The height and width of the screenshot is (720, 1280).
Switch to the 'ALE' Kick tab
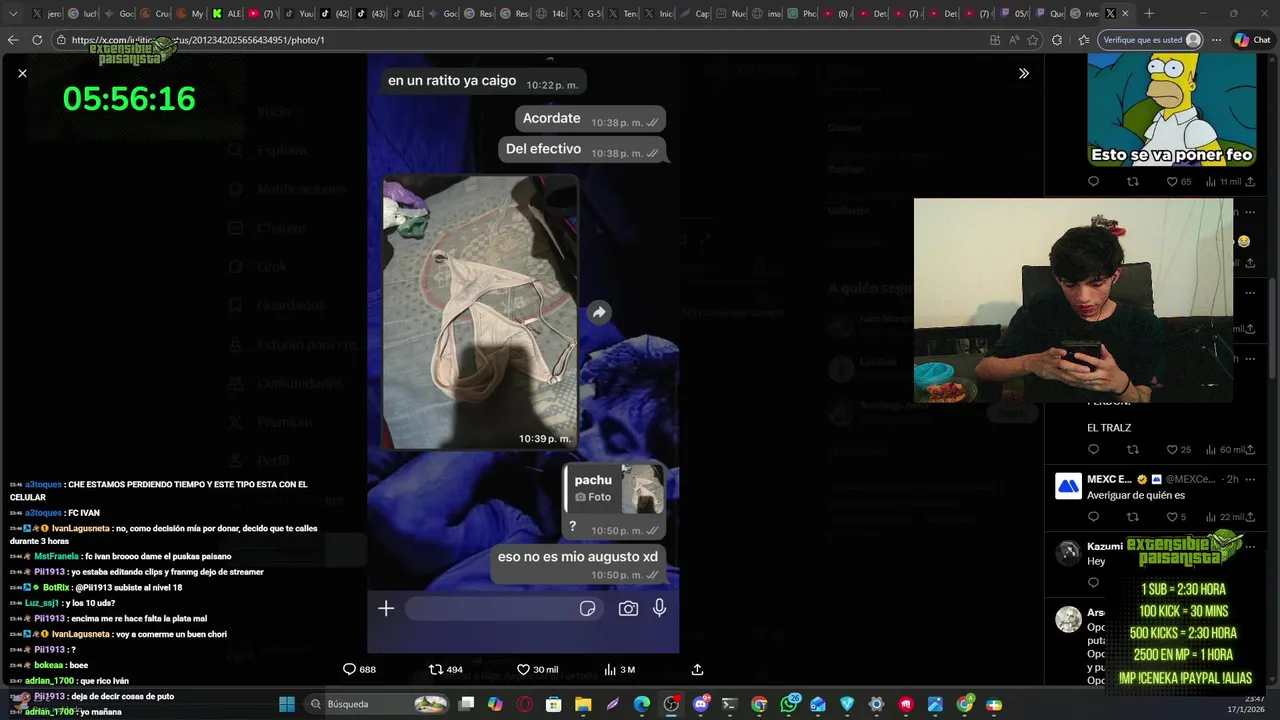(x=227, y=14)
